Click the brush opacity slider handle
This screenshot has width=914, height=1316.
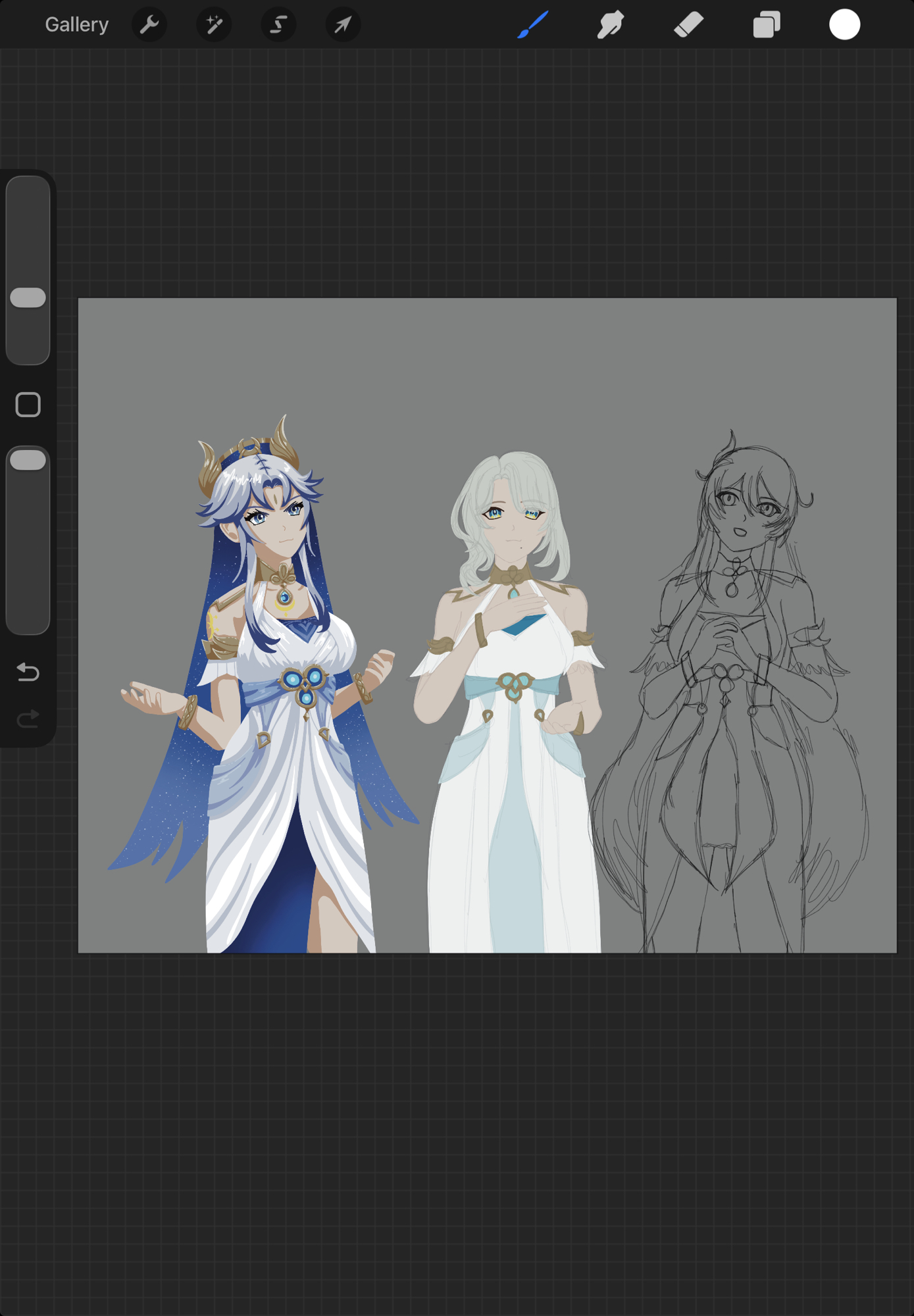tap(28, 460)
